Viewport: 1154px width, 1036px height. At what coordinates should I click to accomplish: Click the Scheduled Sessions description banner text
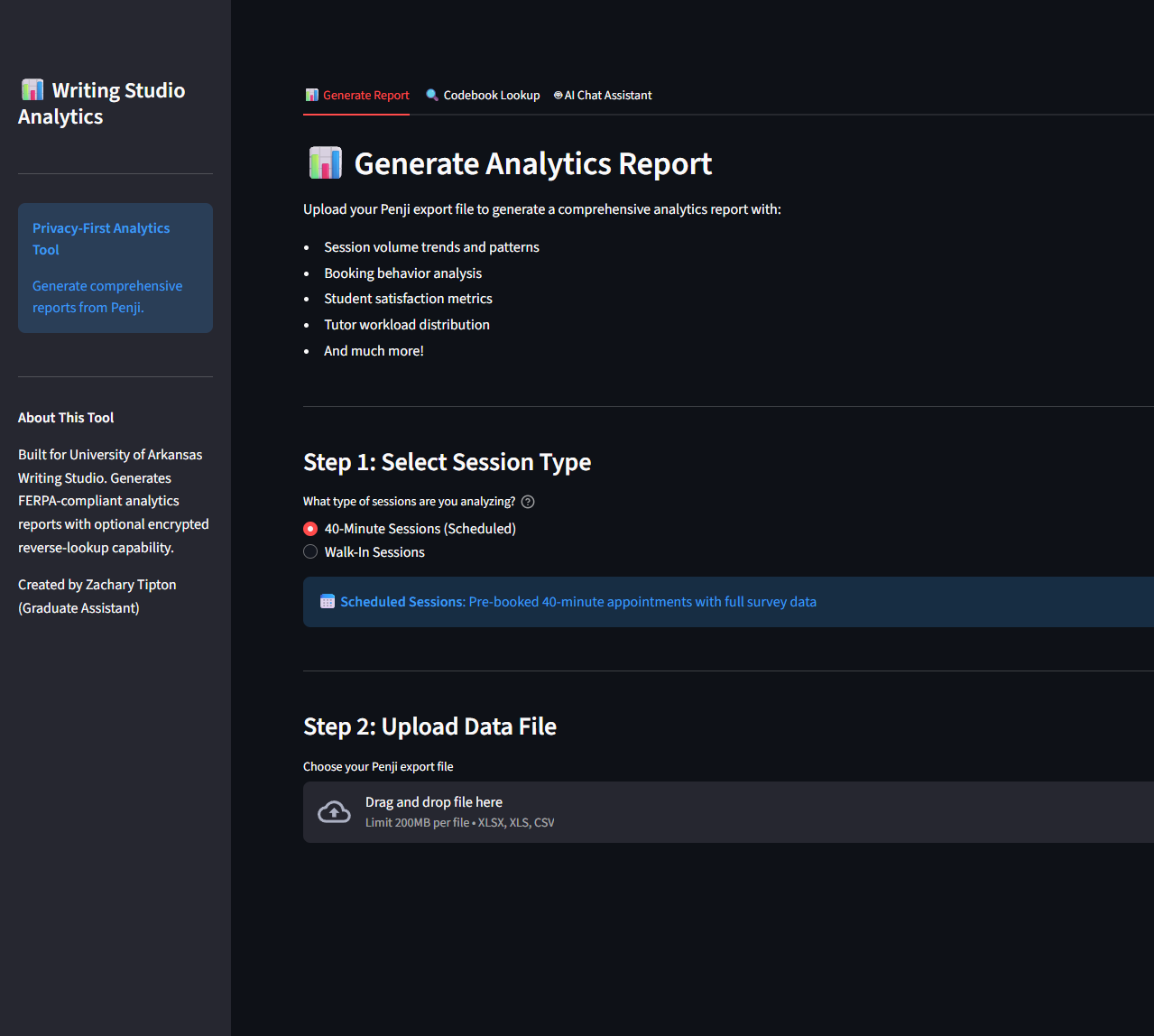[577, 602]
